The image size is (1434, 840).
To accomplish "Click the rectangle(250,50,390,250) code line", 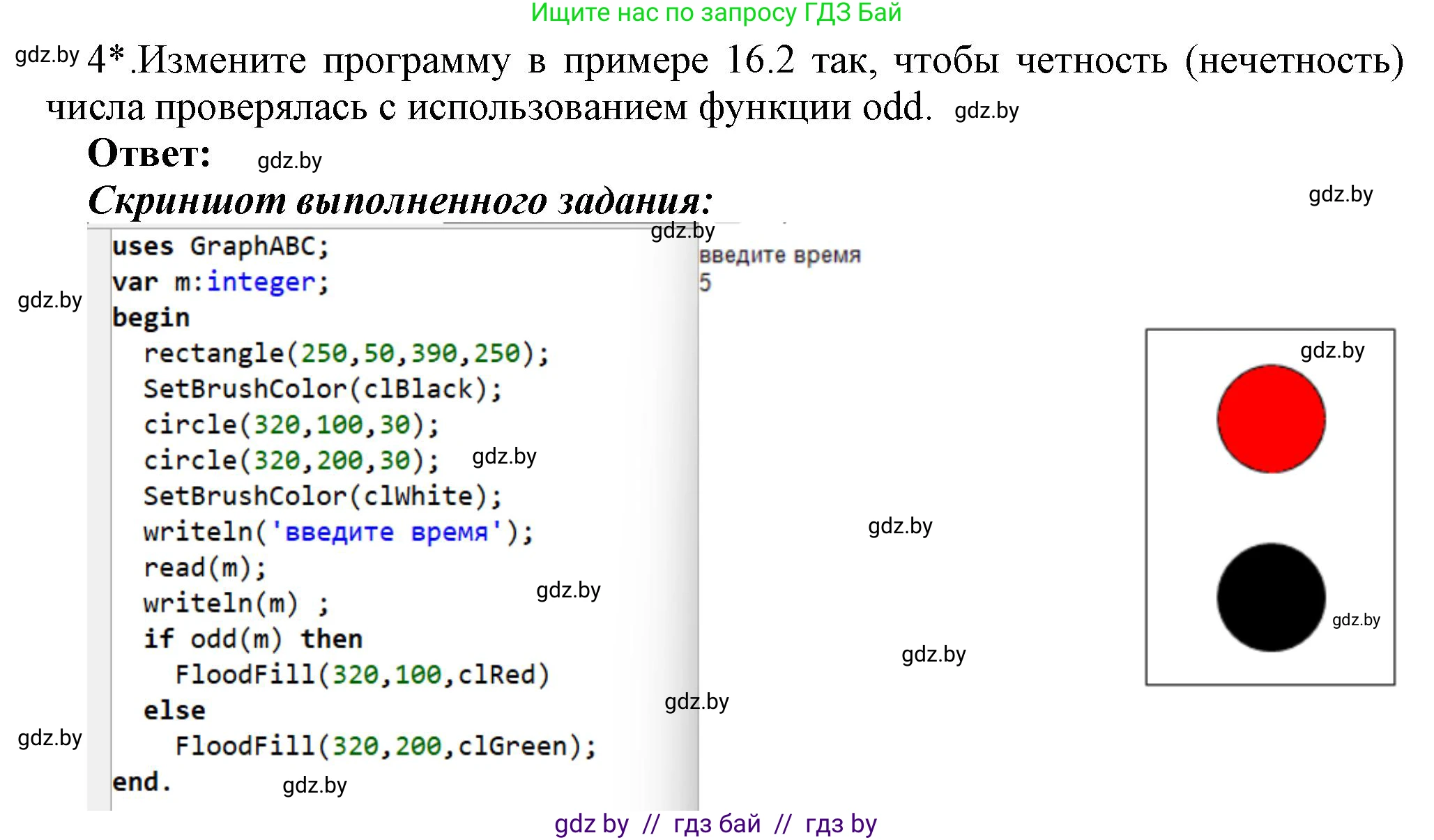I will click(x=346, y=353).
